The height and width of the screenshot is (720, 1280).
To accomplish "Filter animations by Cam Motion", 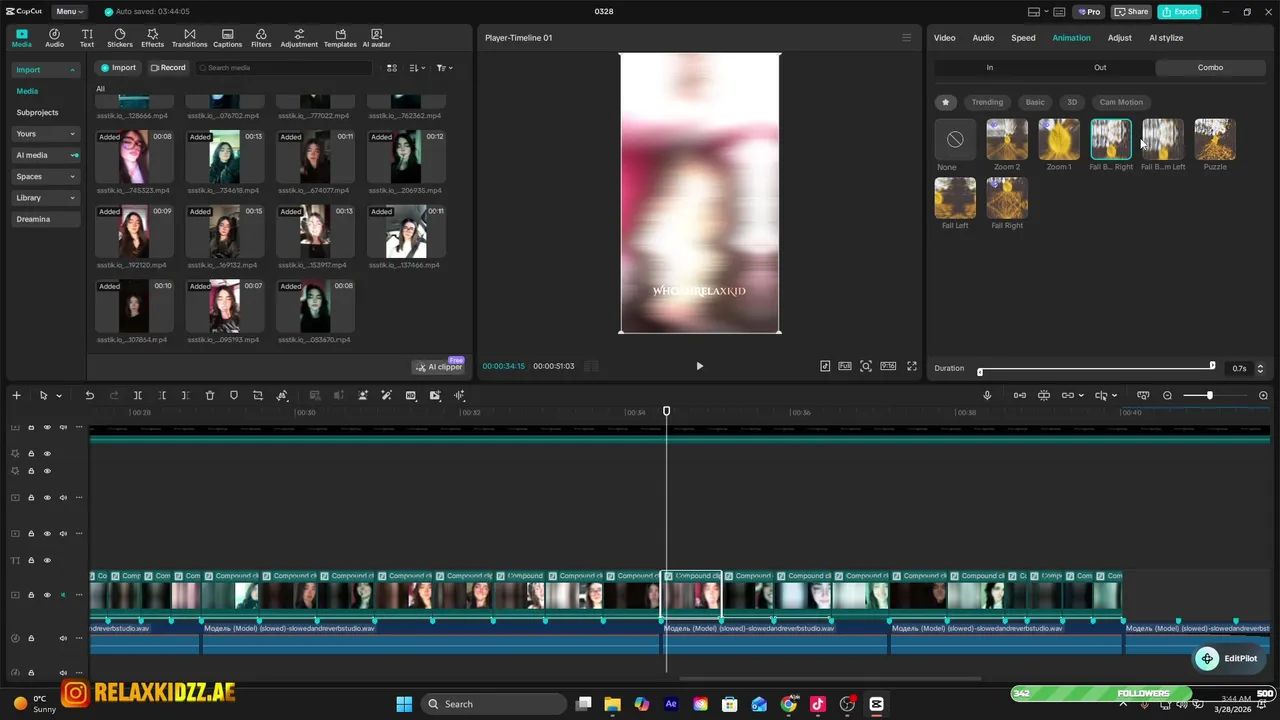I will [1121, 102].
